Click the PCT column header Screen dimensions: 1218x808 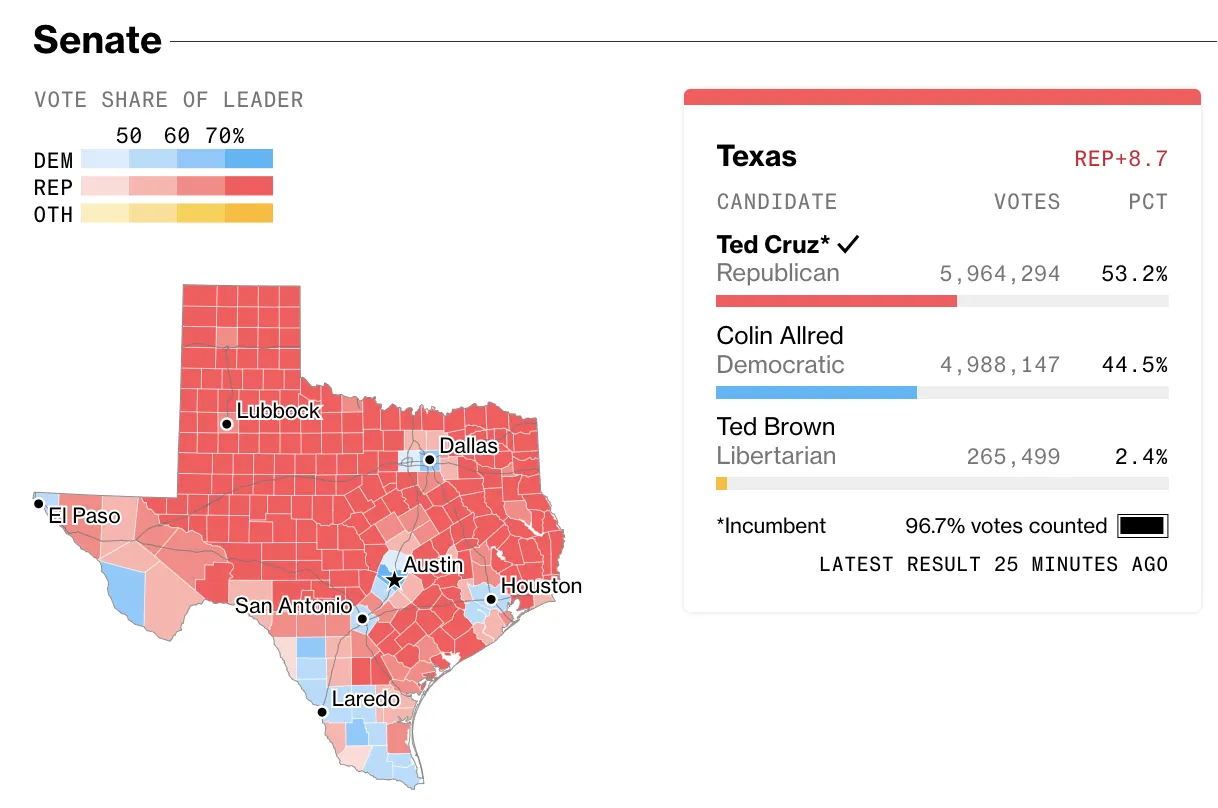click(1147, 202)
